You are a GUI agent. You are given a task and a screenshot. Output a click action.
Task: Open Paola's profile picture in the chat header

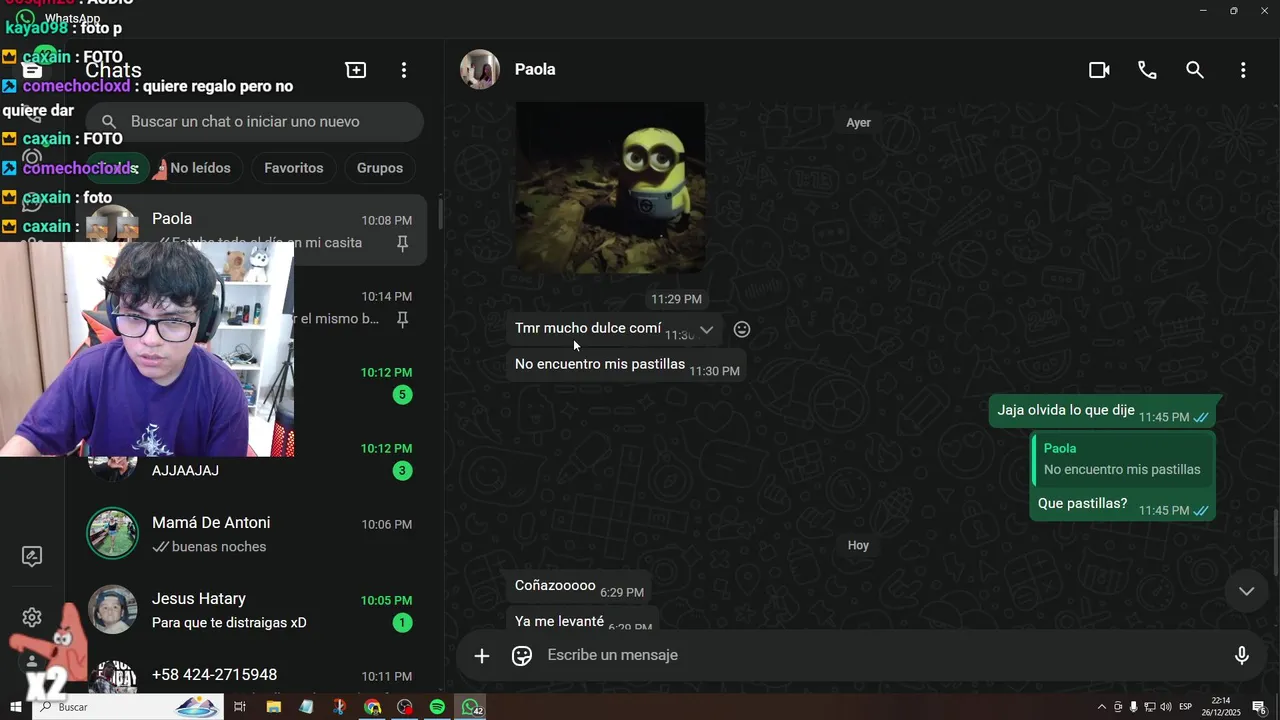click(480, 69)
